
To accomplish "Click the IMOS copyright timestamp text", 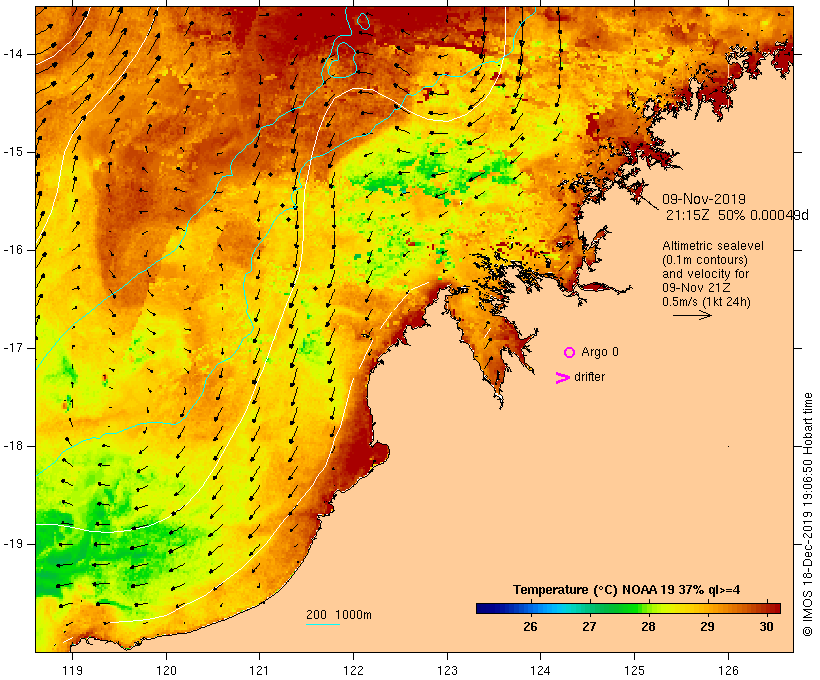I will click(807, 514).
